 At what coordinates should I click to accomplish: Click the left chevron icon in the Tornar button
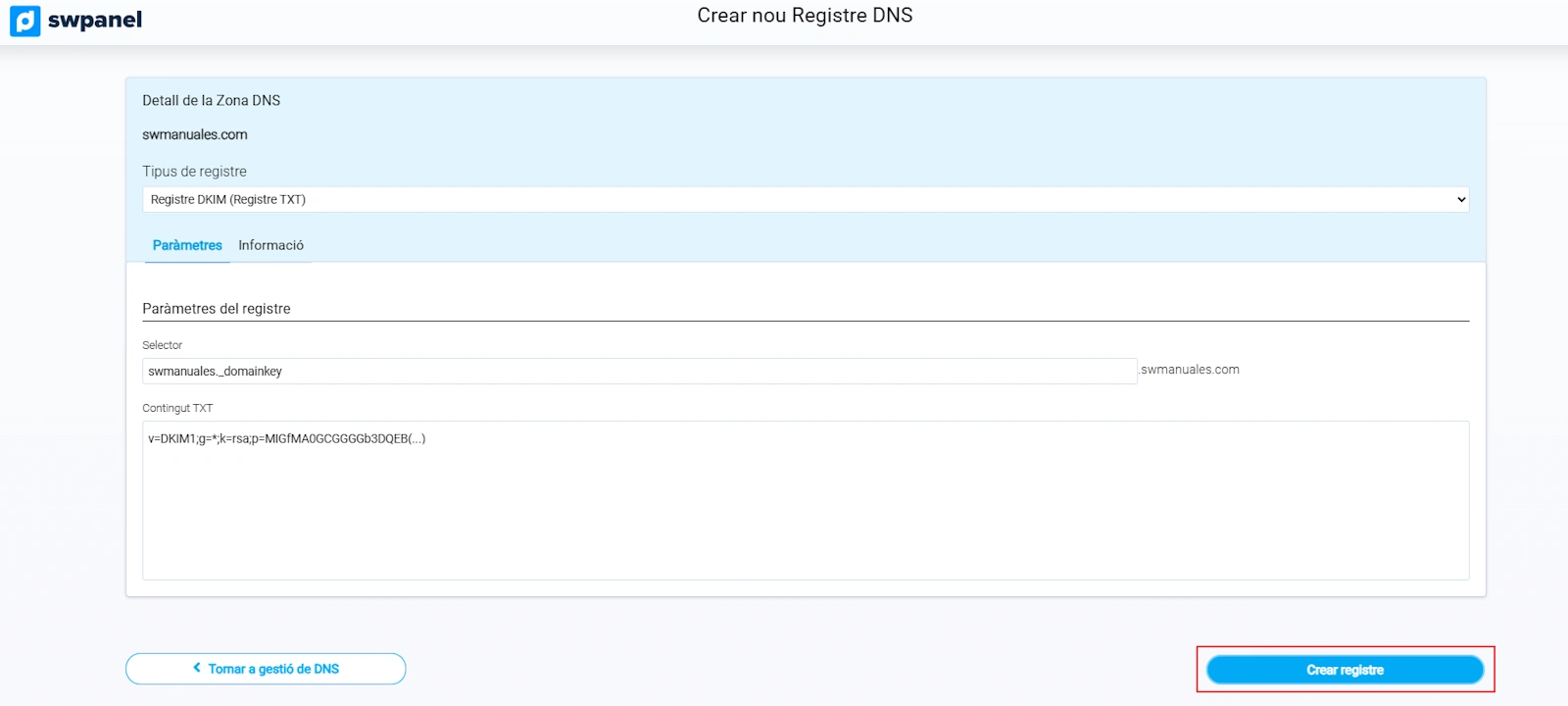tap(197, 668)
